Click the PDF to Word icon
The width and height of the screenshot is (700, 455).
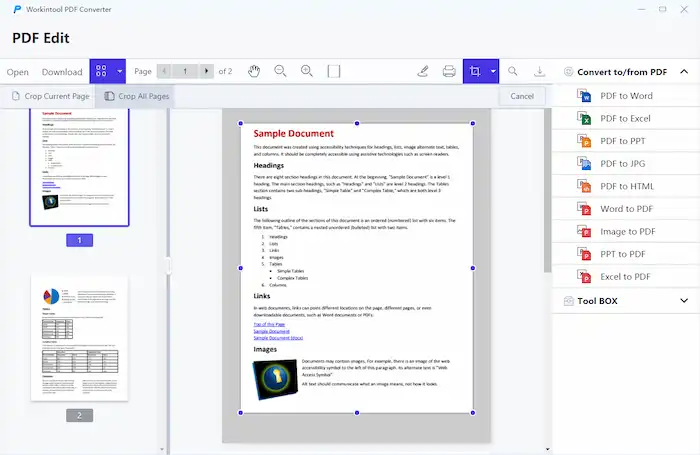(x=584, y=96)
